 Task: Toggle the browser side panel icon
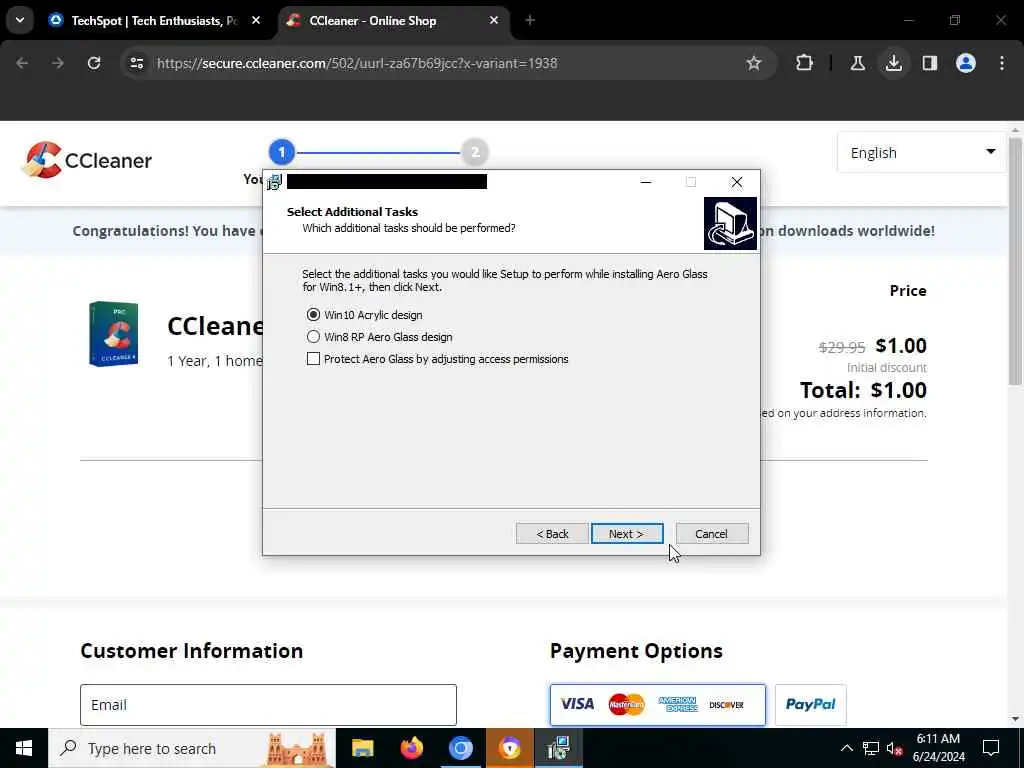[930, 63]
